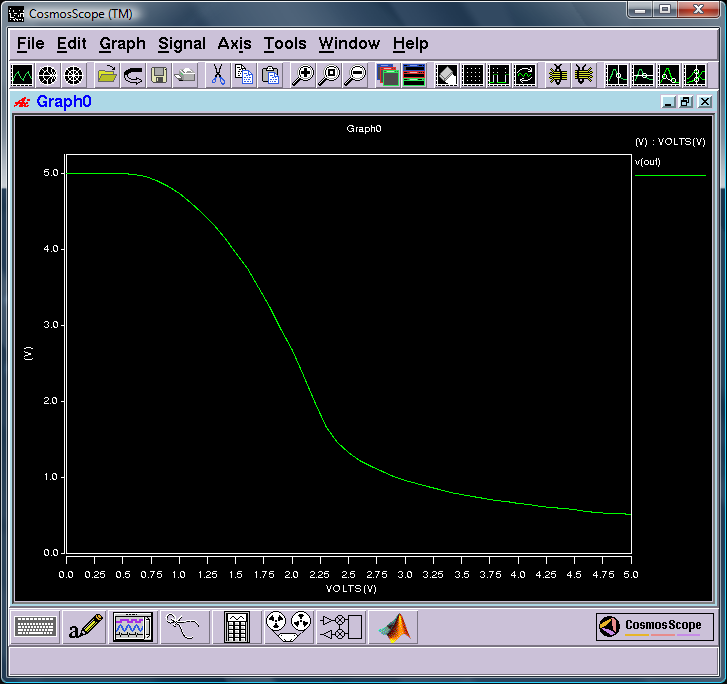Viewport: 727px width, 684px height.
Task: Open the keyboard command line tool
Action: 35,627
